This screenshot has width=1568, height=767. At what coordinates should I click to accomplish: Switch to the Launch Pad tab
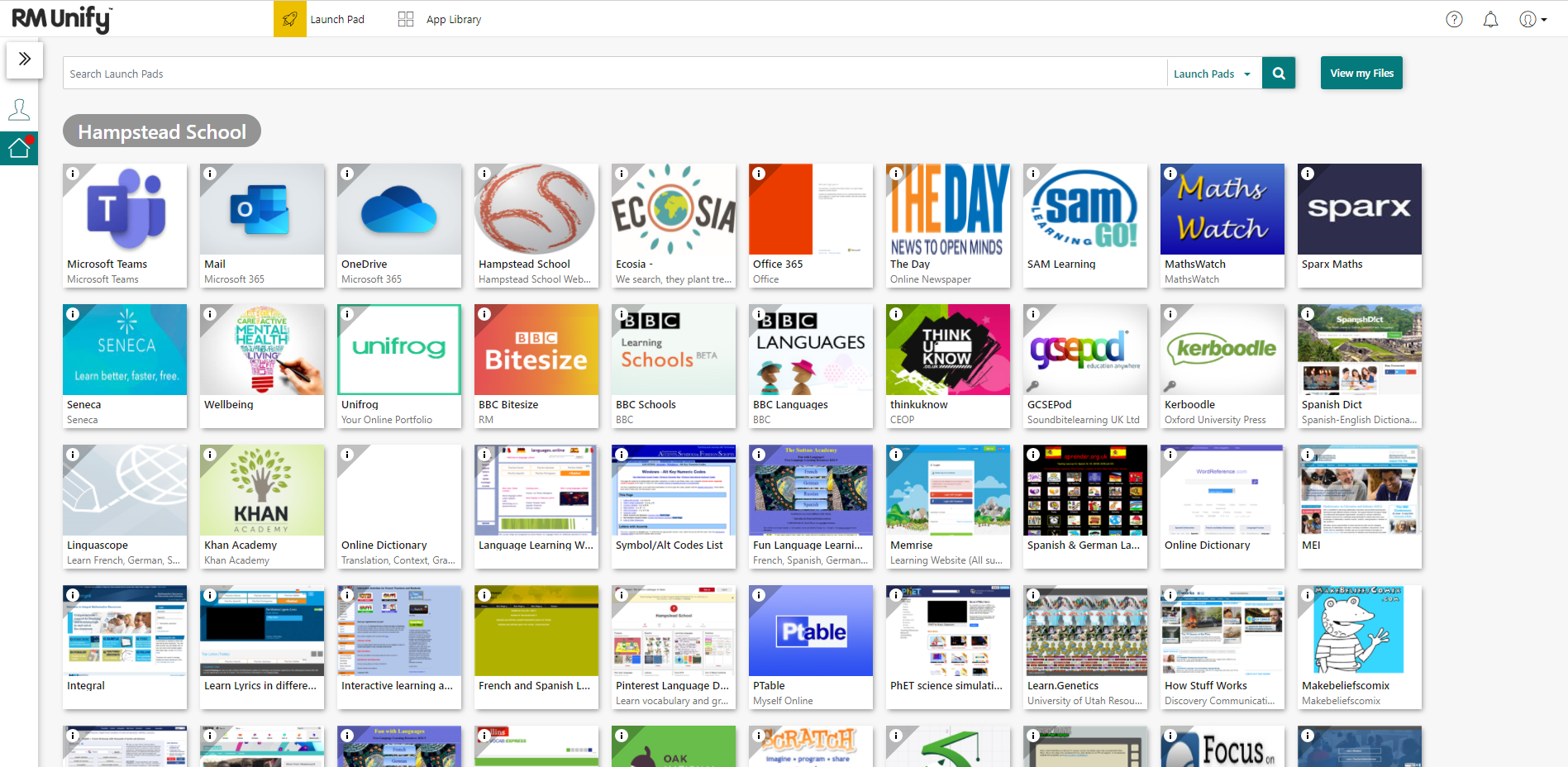click(x=321, y=19)
